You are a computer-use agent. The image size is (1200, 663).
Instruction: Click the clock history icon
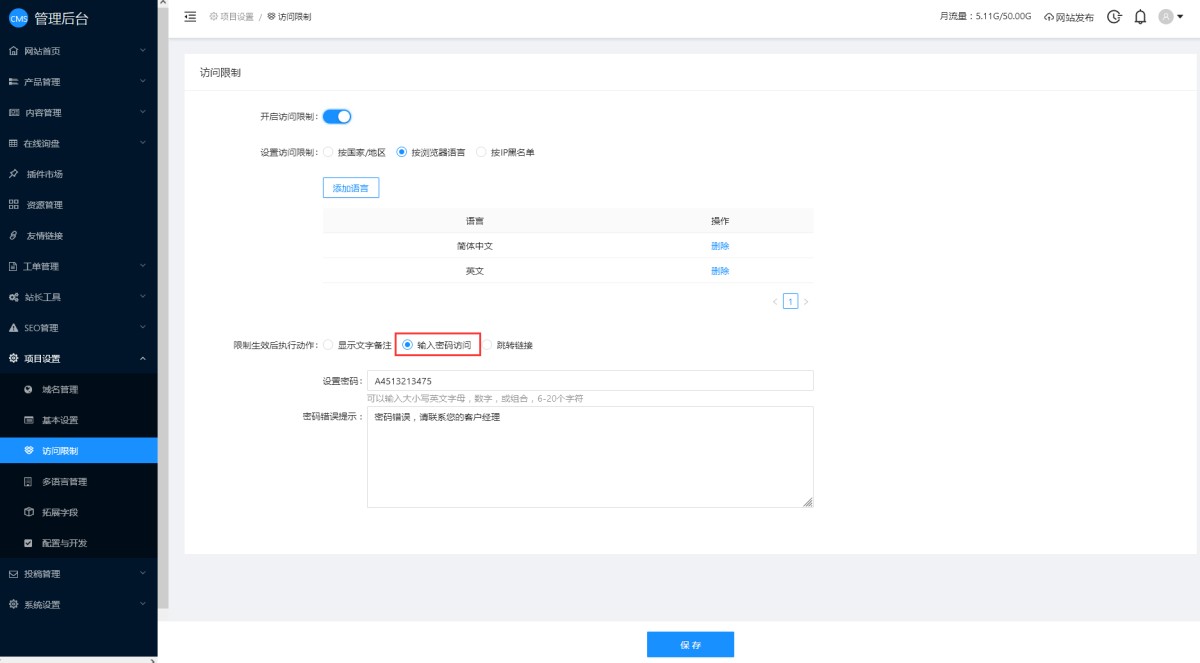1114,17
